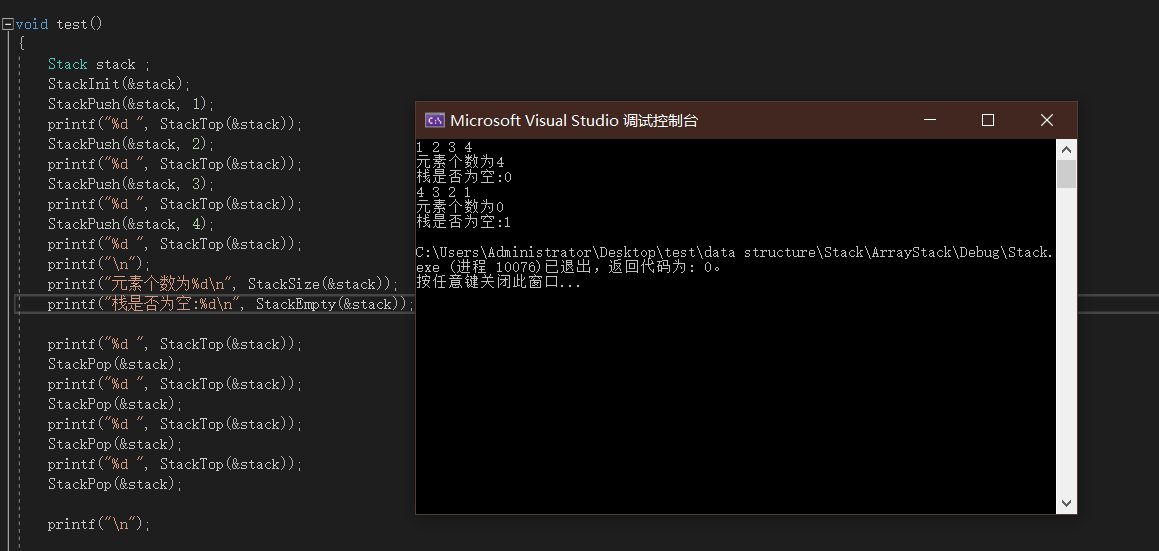Click the printf '栈是否为空' code line
The image size is (1159, 551).
pyautogui.click(x=231, y=304)
